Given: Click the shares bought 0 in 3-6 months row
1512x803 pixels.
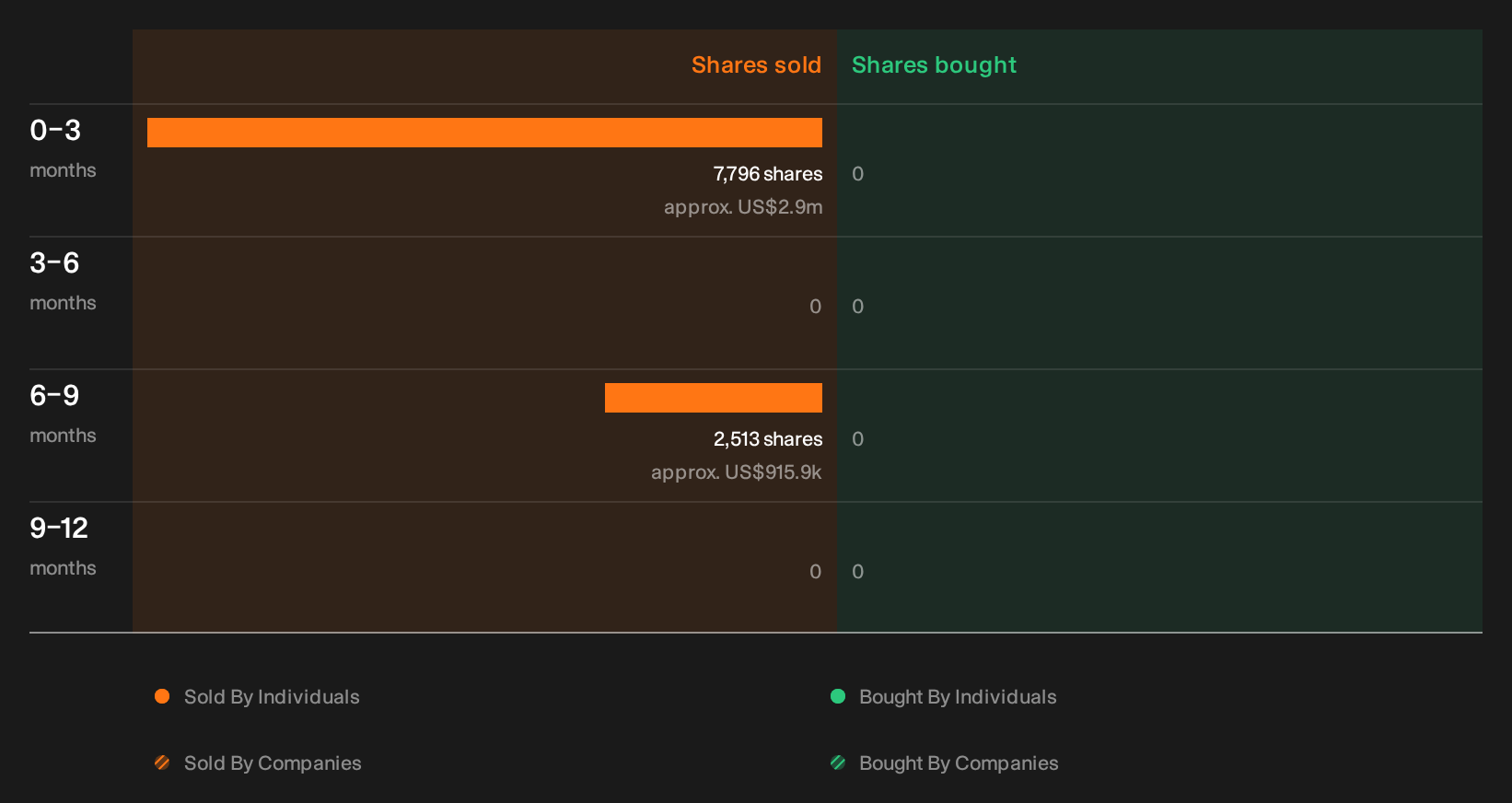Looking at the screenshot, I should (x=858, y=307).
